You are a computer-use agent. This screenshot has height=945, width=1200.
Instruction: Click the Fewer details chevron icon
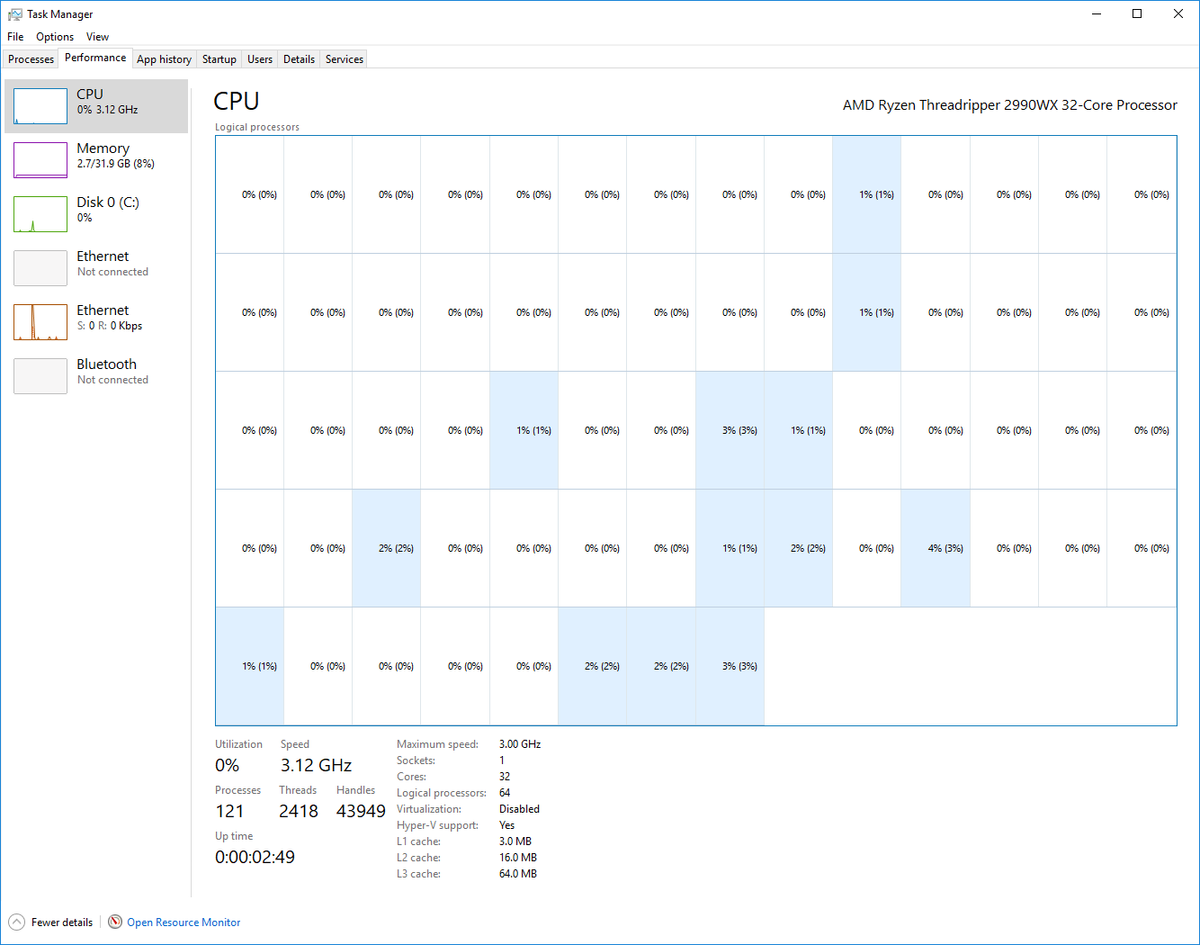click(x=17, y=922)
